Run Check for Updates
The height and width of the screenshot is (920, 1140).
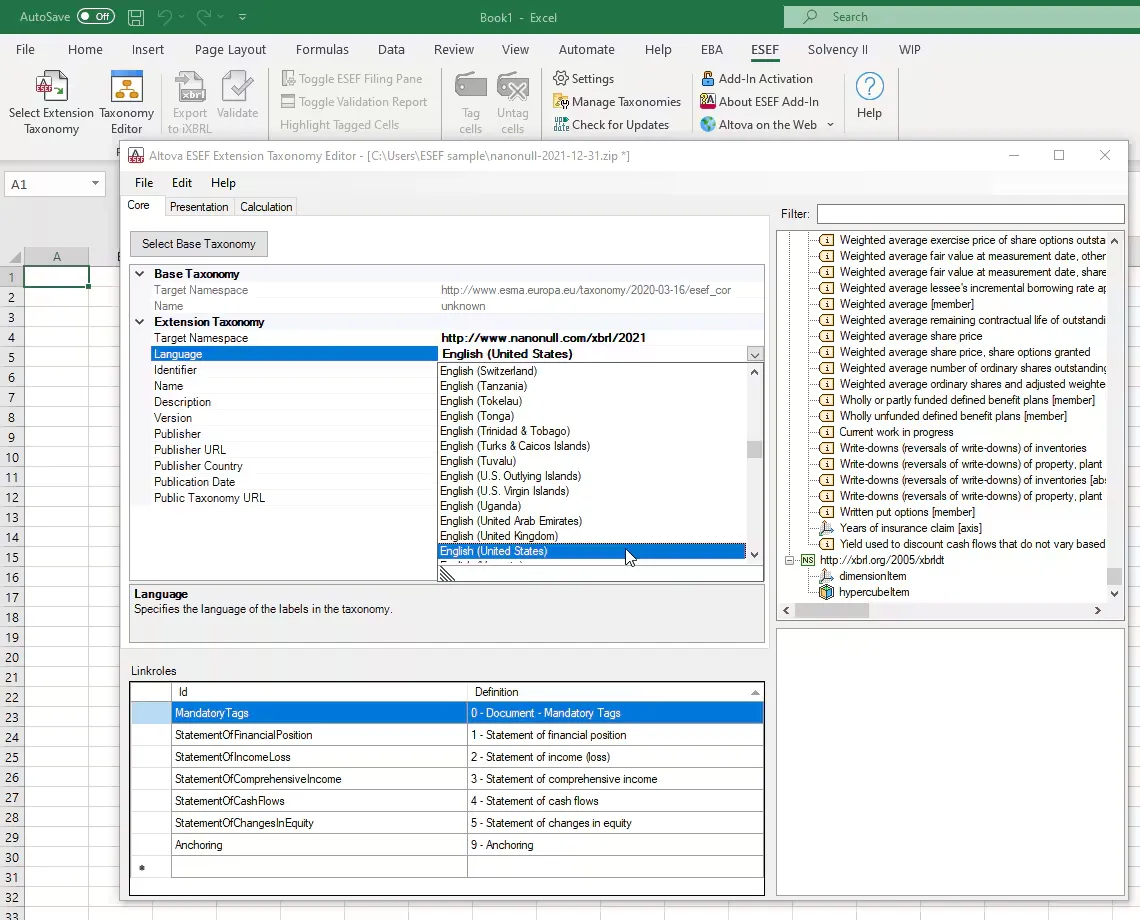[x=611, y=124]
